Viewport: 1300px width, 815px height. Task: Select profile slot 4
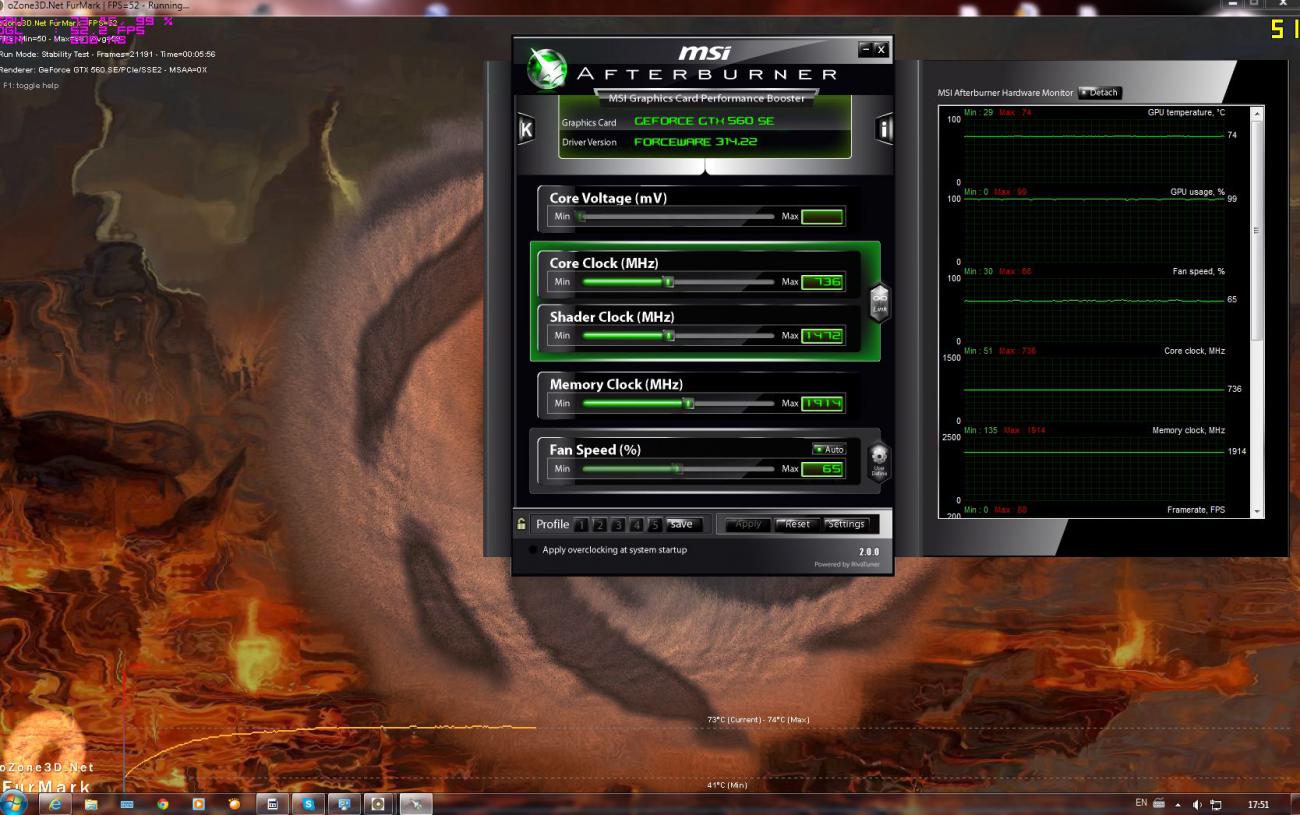(x=636, y=524)
